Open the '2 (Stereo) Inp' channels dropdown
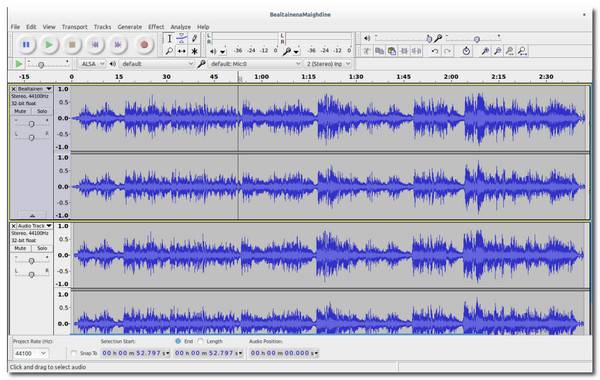The height and width of the screenshot is (380, 600). tap(328, 64)
